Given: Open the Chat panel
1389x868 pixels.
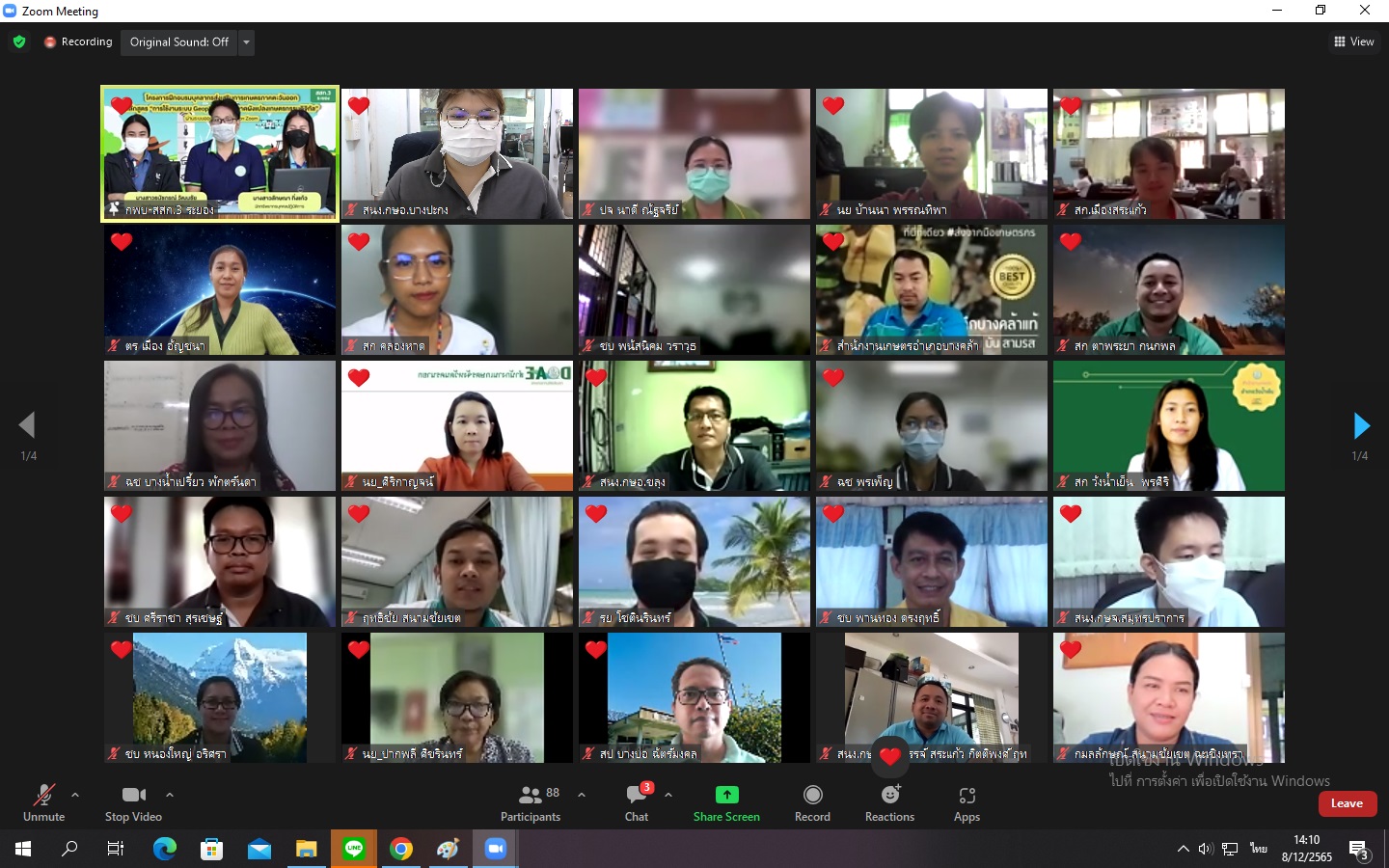Looking at the screenshot, I should point(637,802).
